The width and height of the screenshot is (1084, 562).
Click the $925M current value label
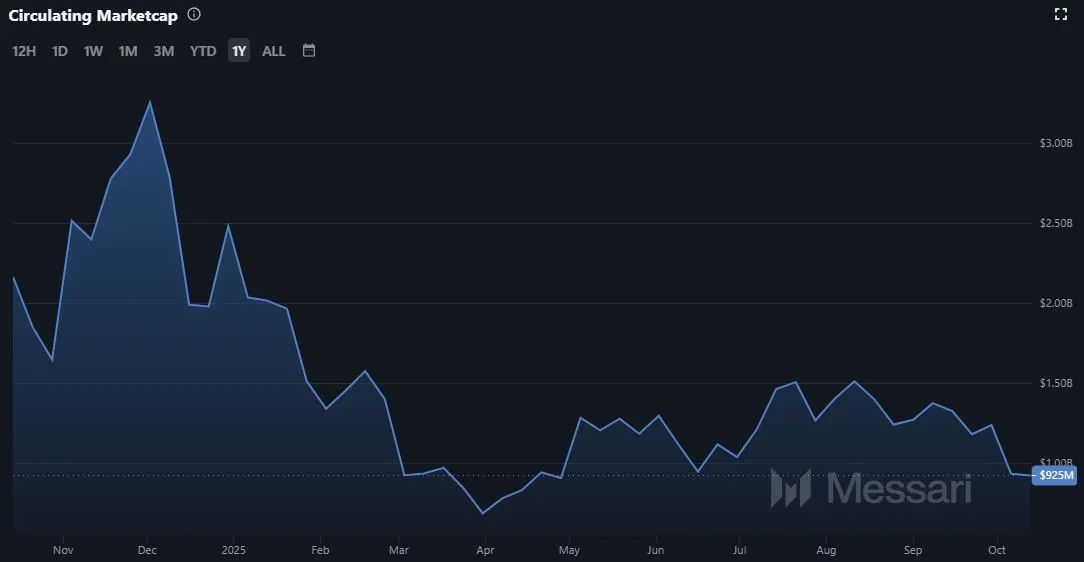click(x=1055, y=476)
